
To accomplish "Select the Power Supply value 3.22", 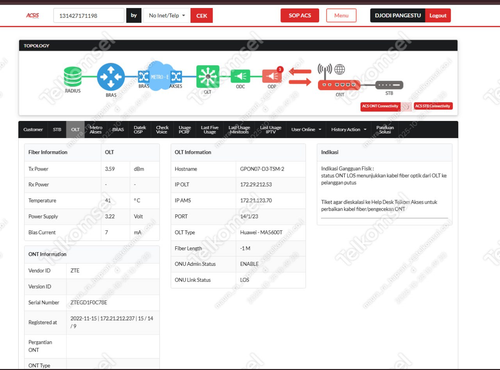I will pos(110,216).
